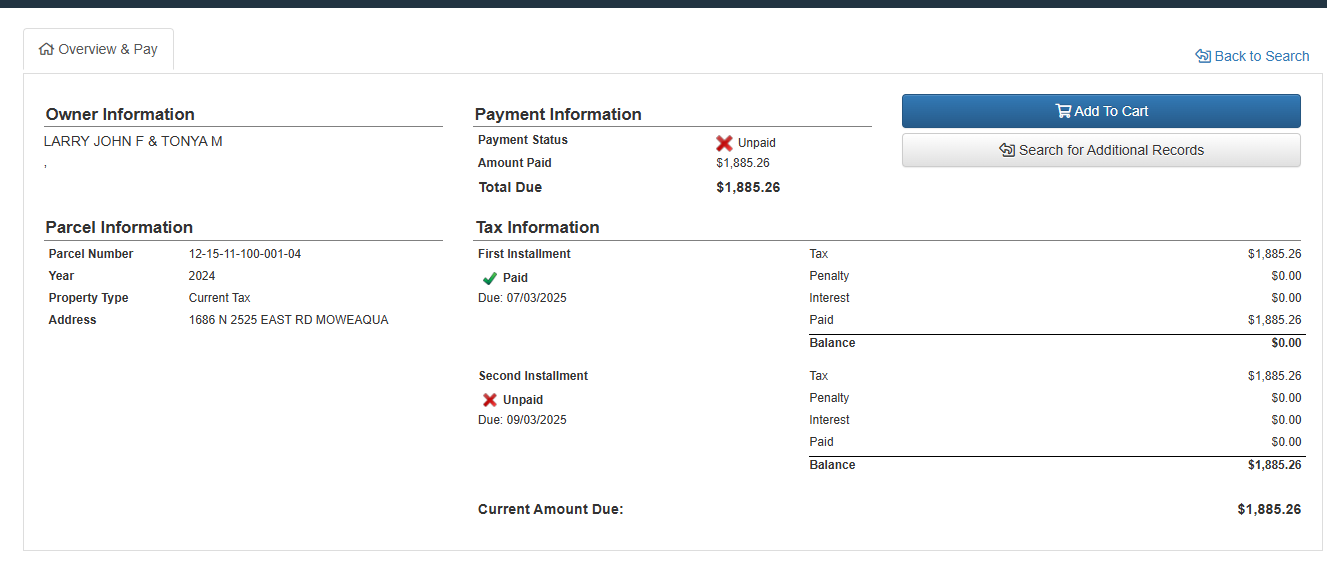Click the property address in Moweaqua
1327x562 pixels.
pos(288,320)
